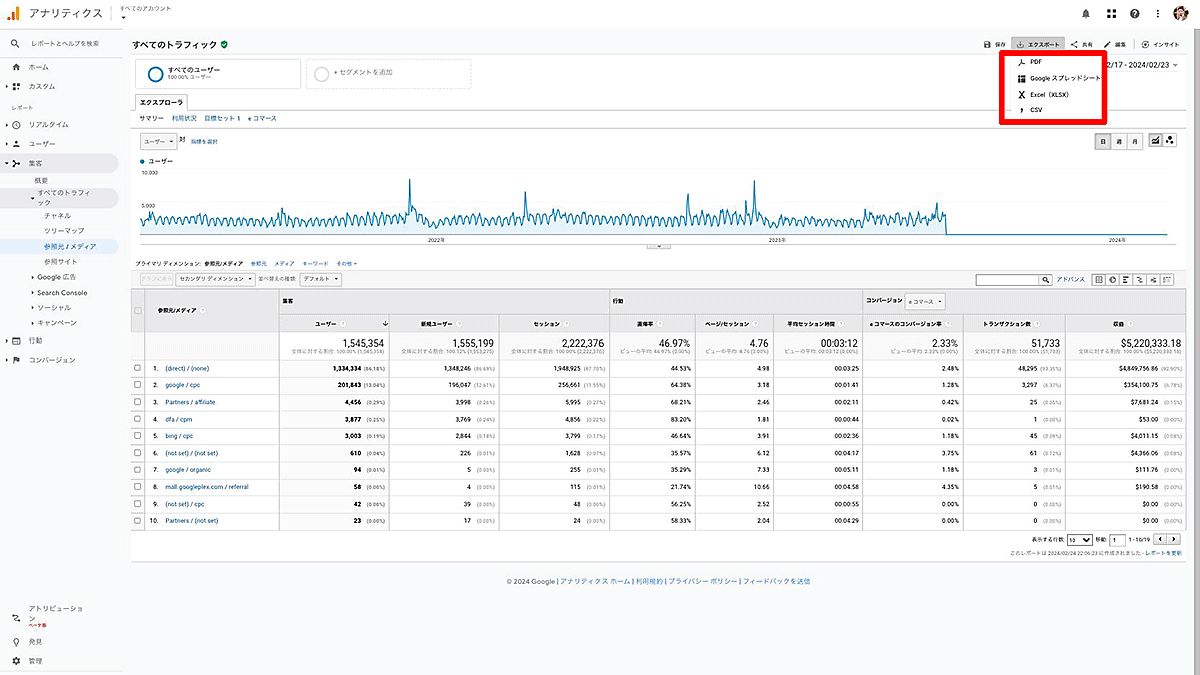Screen dimensions: 1200x675
Task: Open the bing / cpc source link
Action: (x=182, y=436)
